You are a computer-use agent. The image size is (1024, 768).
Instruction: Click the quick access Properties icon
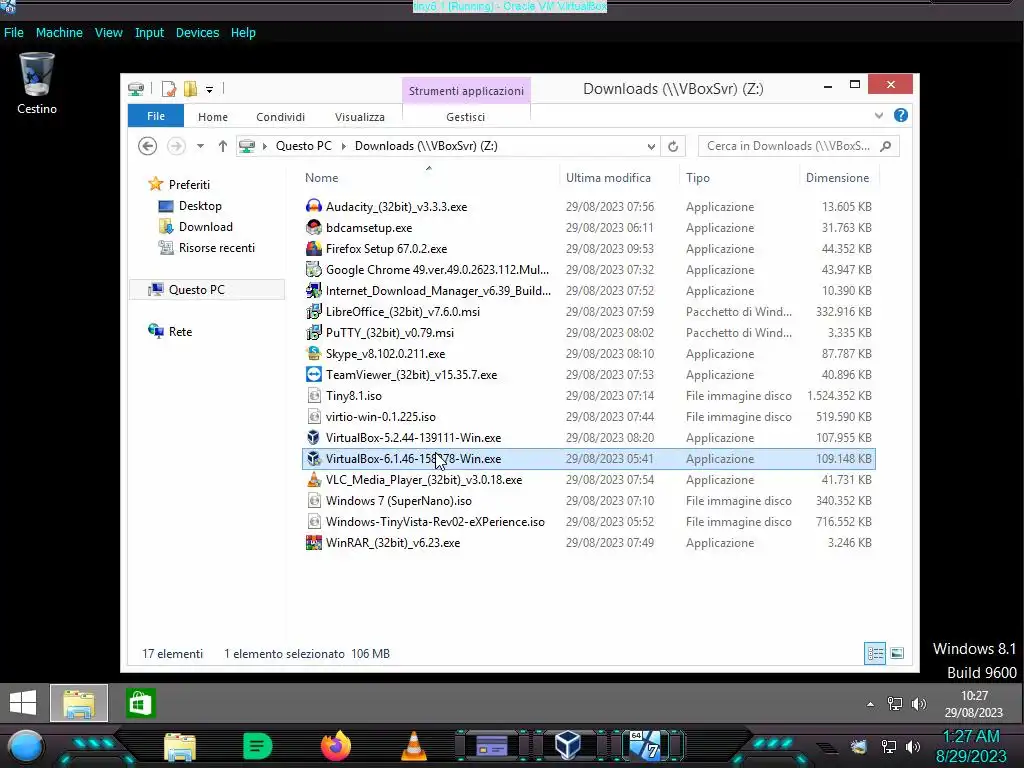point(168,88)
